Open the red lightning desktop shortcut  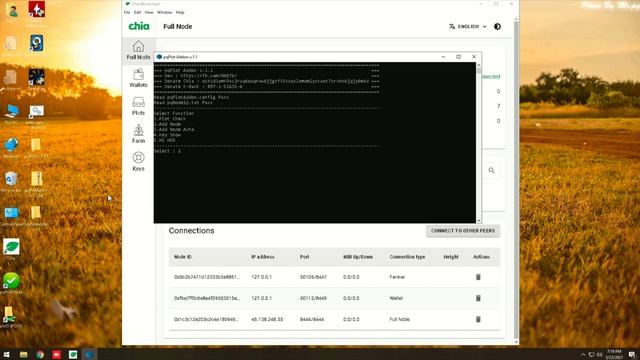point(36,11)
